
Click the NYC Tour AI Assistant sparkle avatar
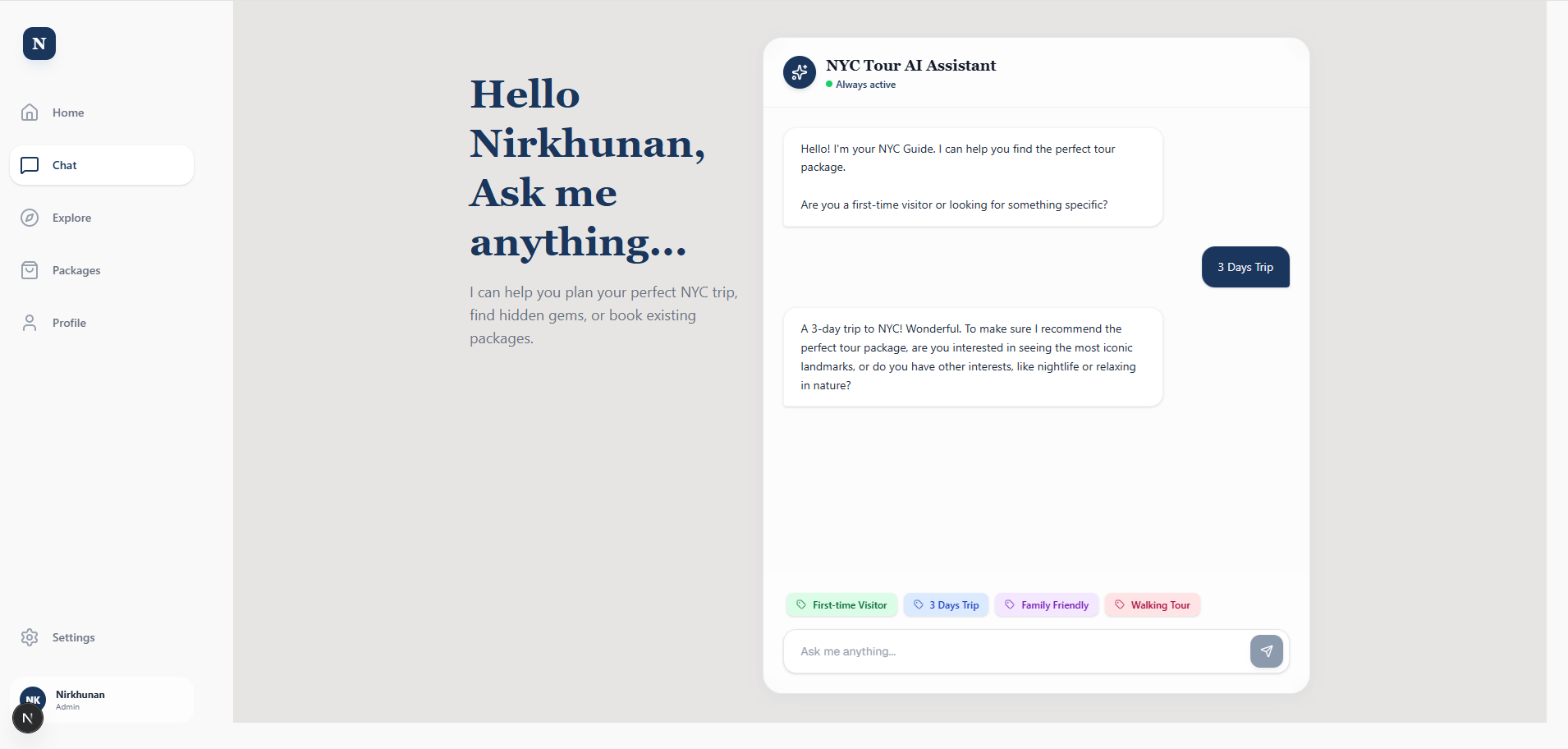coord(800,72)
